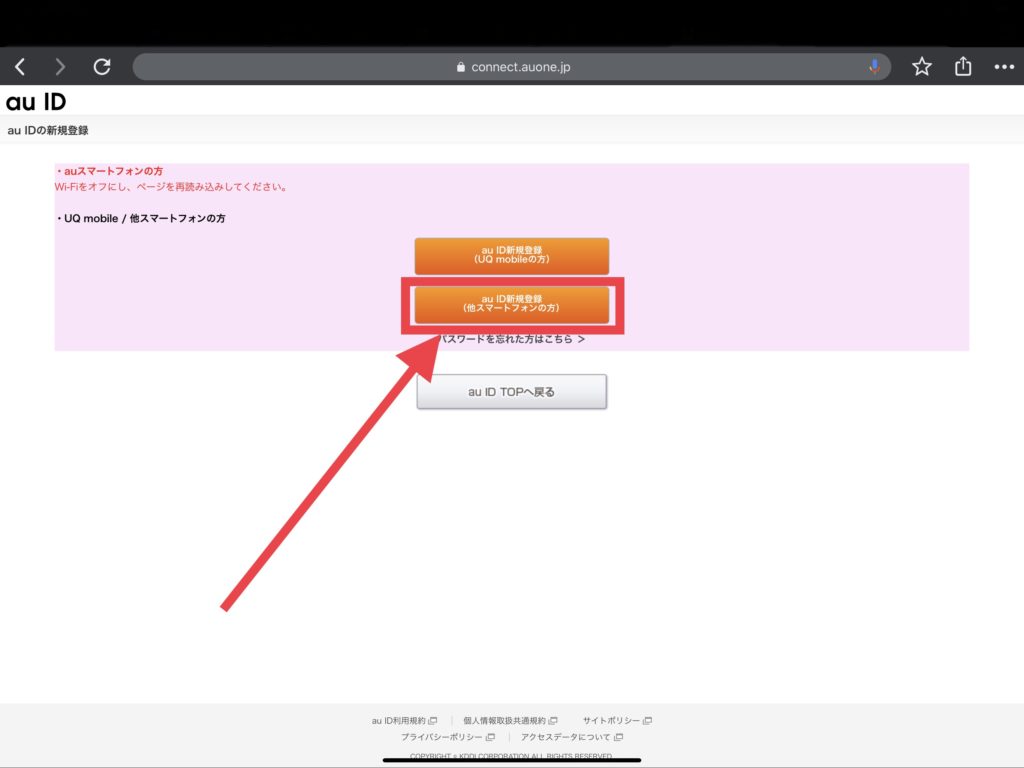Select the connect.auone.jp address bar
The height and width of the screenshot is (768, 1024).
[x=511, y=67]
